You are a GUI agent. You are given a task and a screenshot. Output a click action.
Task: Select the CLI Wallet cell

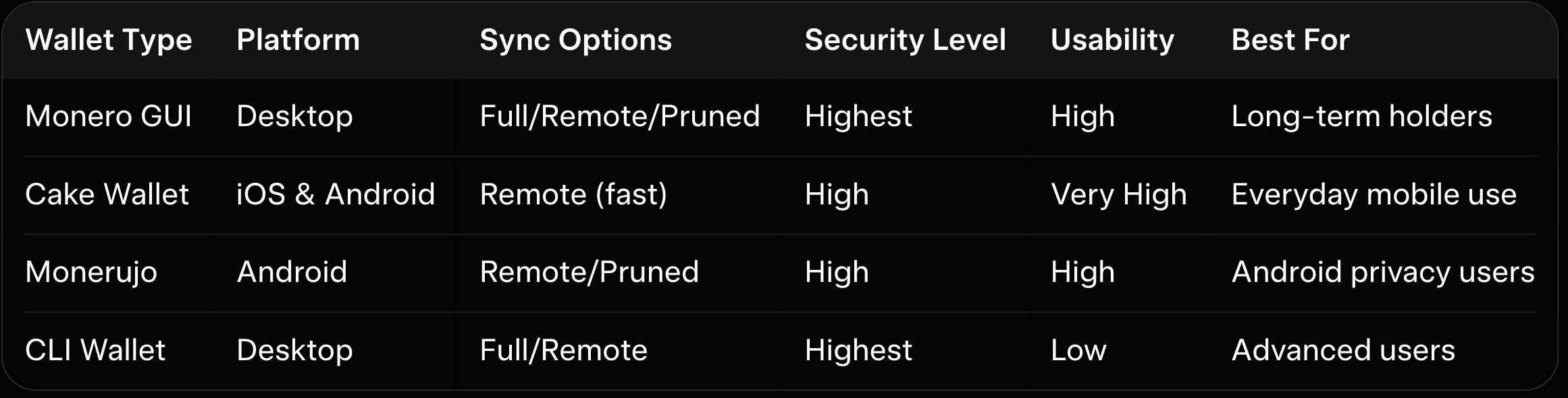pos(95,351)
